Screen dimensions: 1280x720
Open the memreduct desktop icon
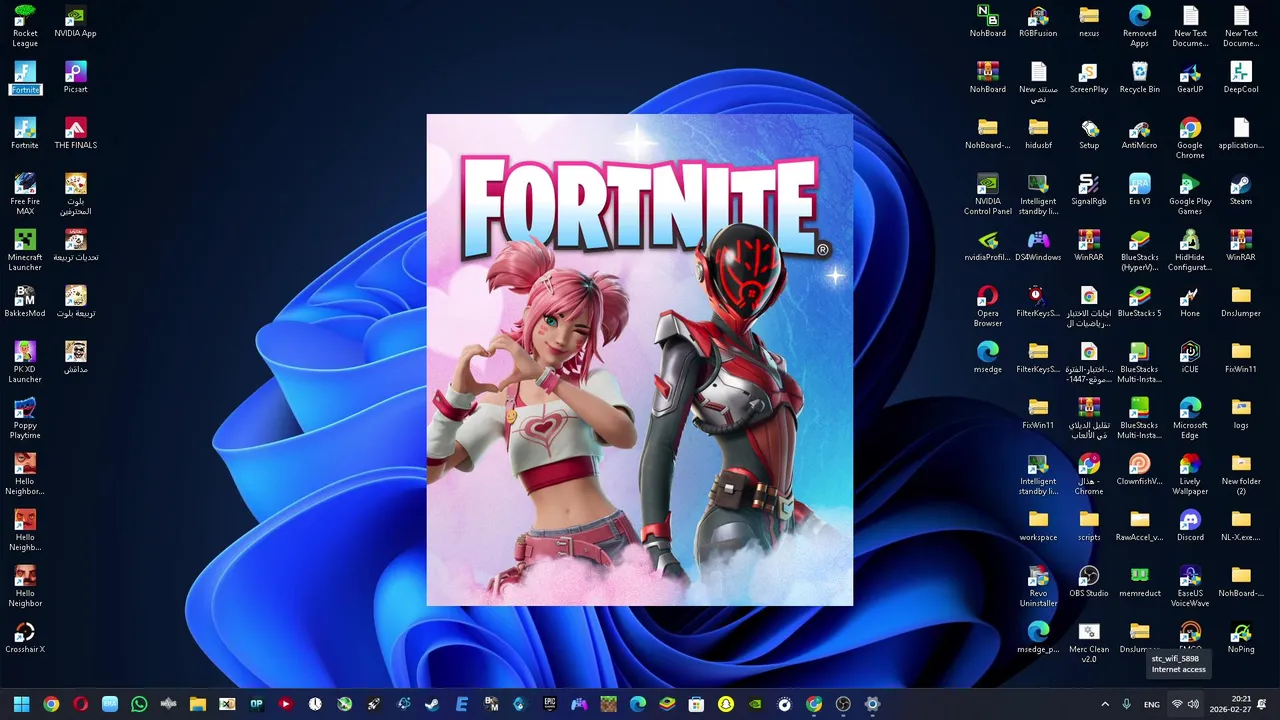click(x=1140, y=581)
